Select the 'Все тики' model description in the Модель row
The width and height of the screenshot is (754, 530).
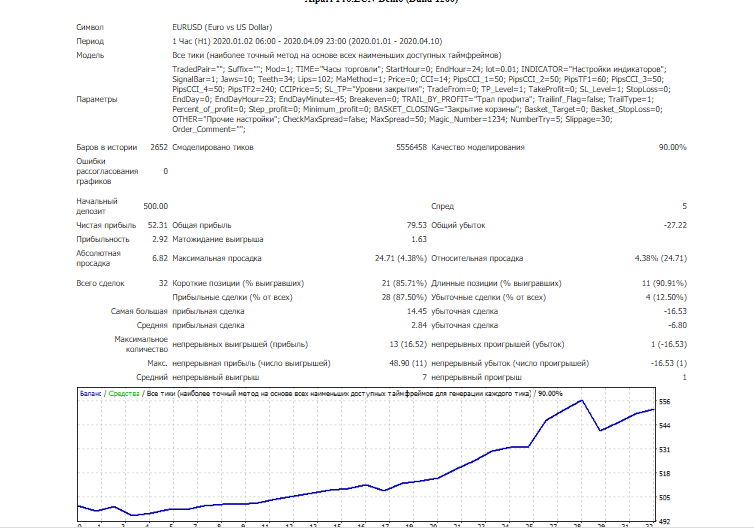(337, 55)
